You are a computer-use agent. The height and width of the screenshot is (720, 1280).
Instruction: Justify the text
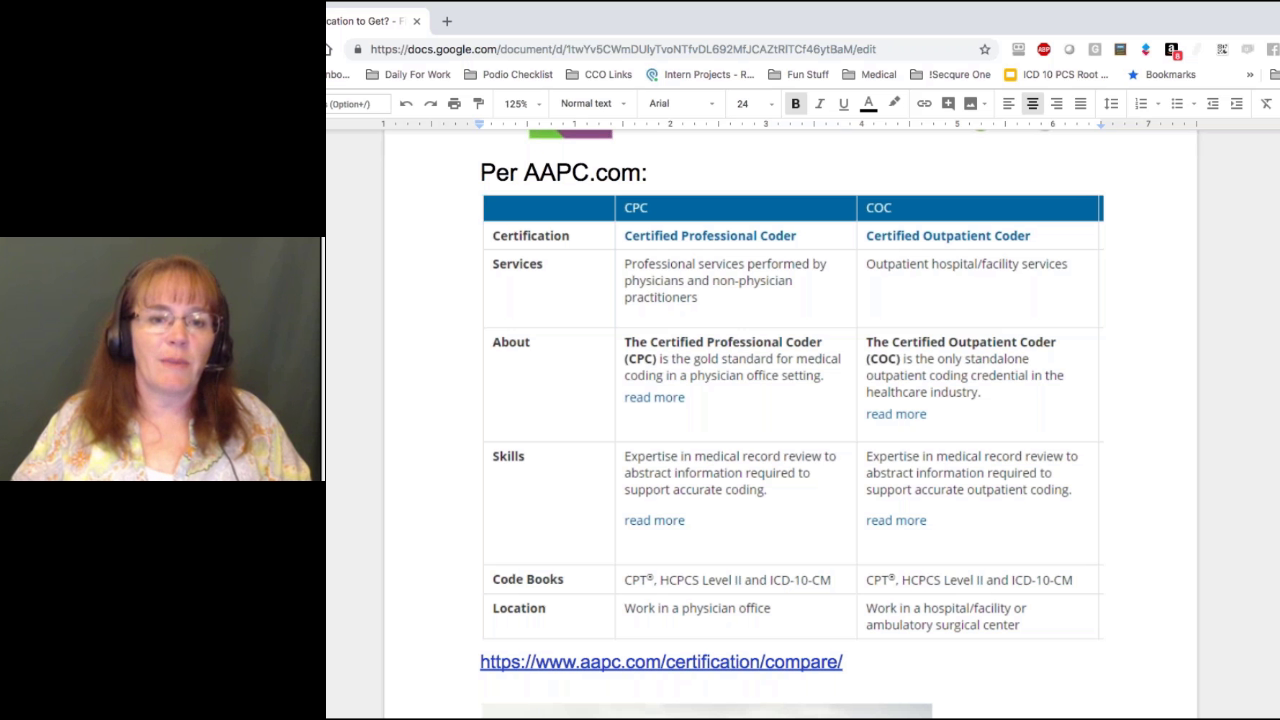1080,104
